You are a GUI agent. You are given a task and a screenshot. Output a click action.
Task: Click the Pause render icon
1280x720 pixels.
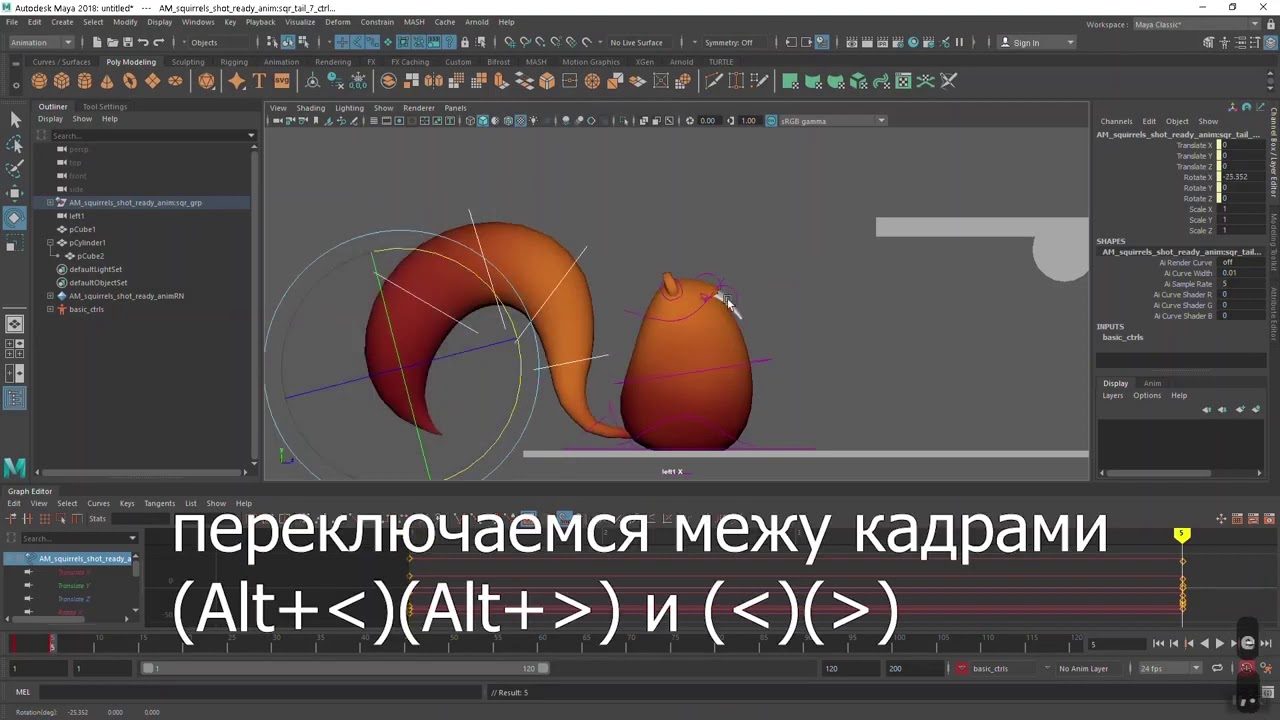(x=959, y=42)
